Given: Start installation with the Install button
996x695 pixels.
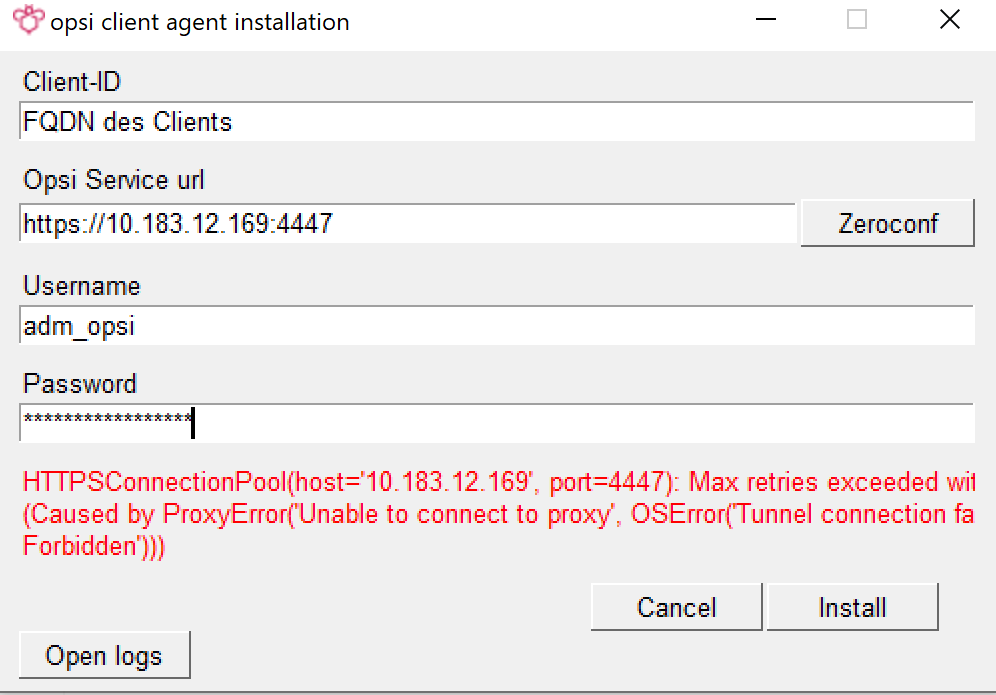Looking at the screenshot, I should coord(852,608).
